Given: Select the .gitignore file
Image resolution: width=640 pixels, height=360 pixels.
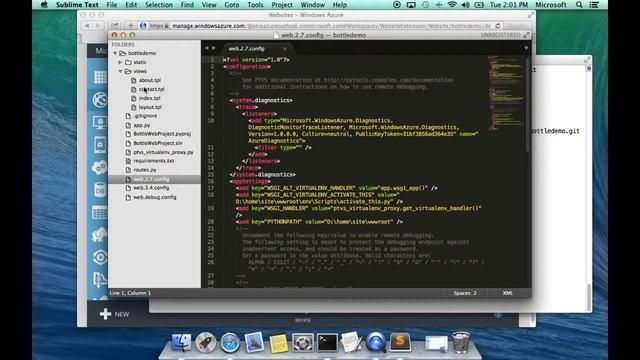Looking at the screenshot, I should tap(145, 116).
